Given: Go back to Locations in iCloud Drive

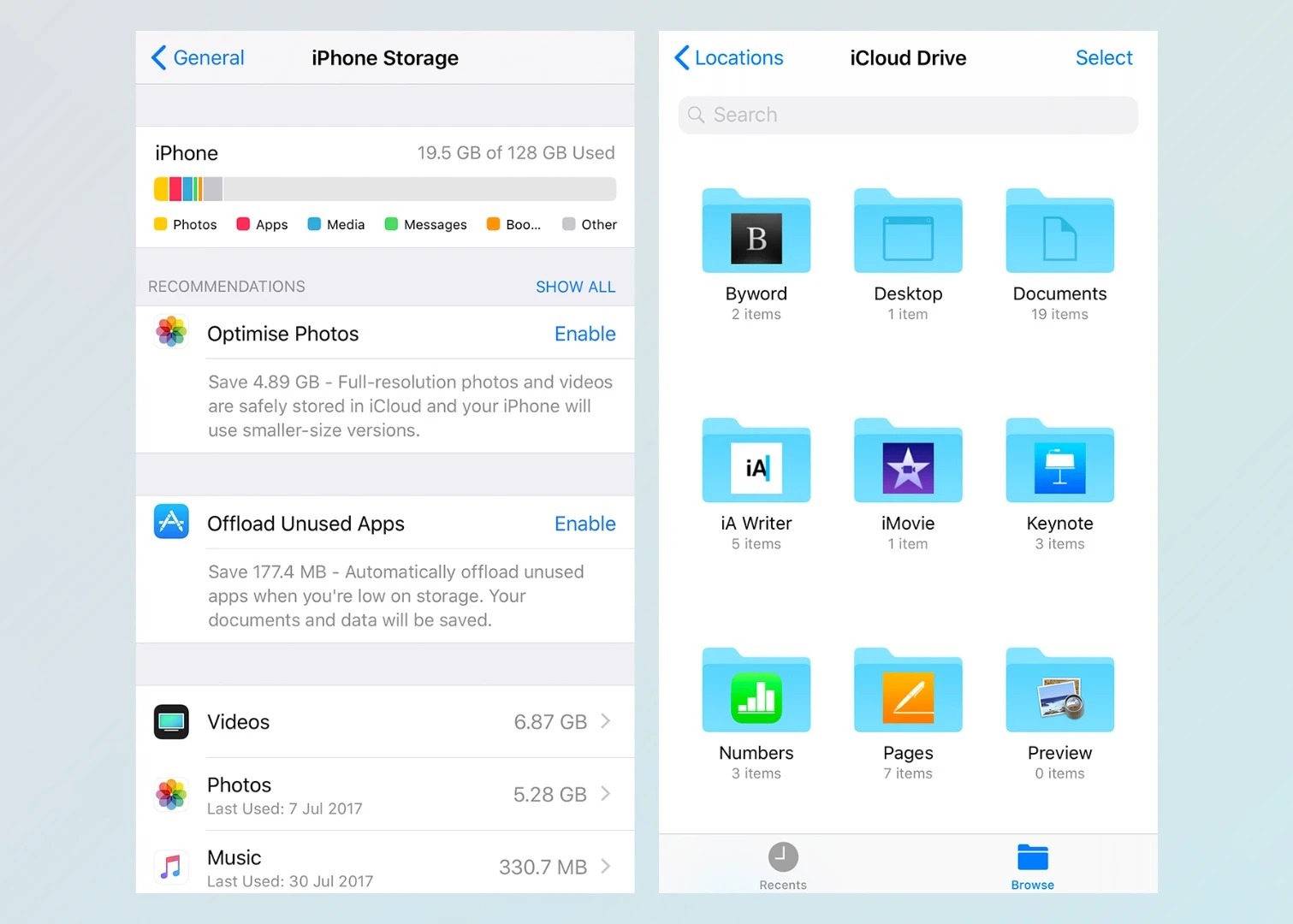Looking at the screenshot, I should (729, 58).
